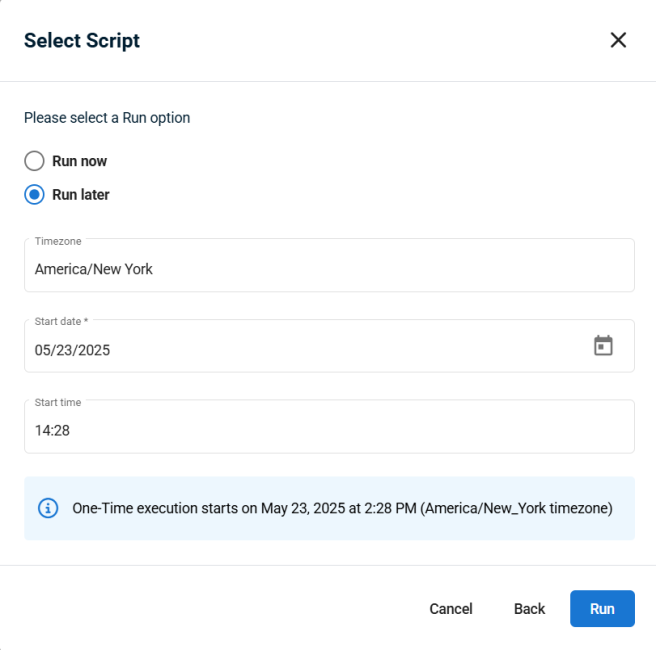Go Back to the previous step
Image resolution: width=656 pixels, height=650 pixels.
(x=529, y=609)
